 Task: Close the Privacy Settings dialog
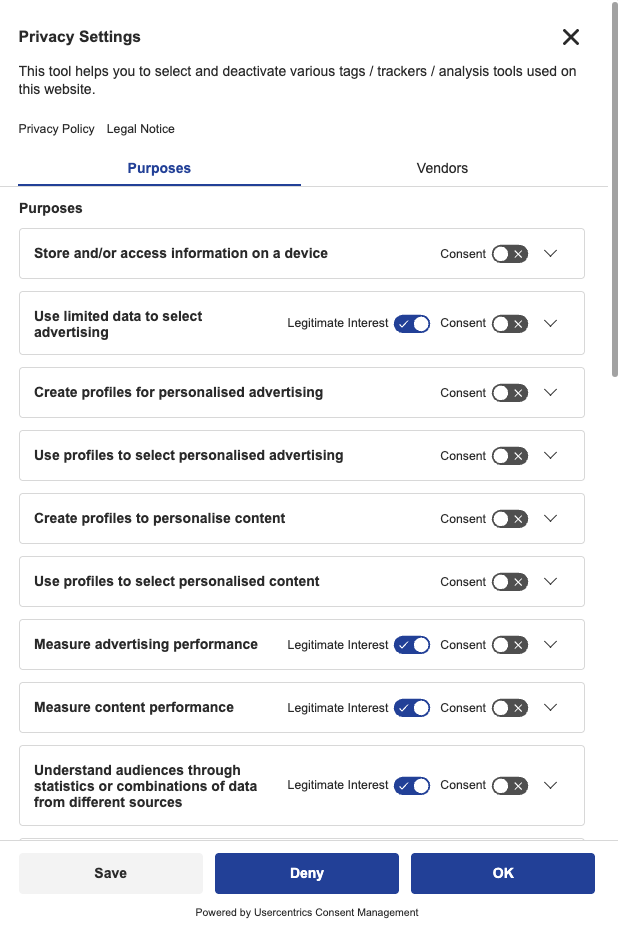[x=571, y=37]
